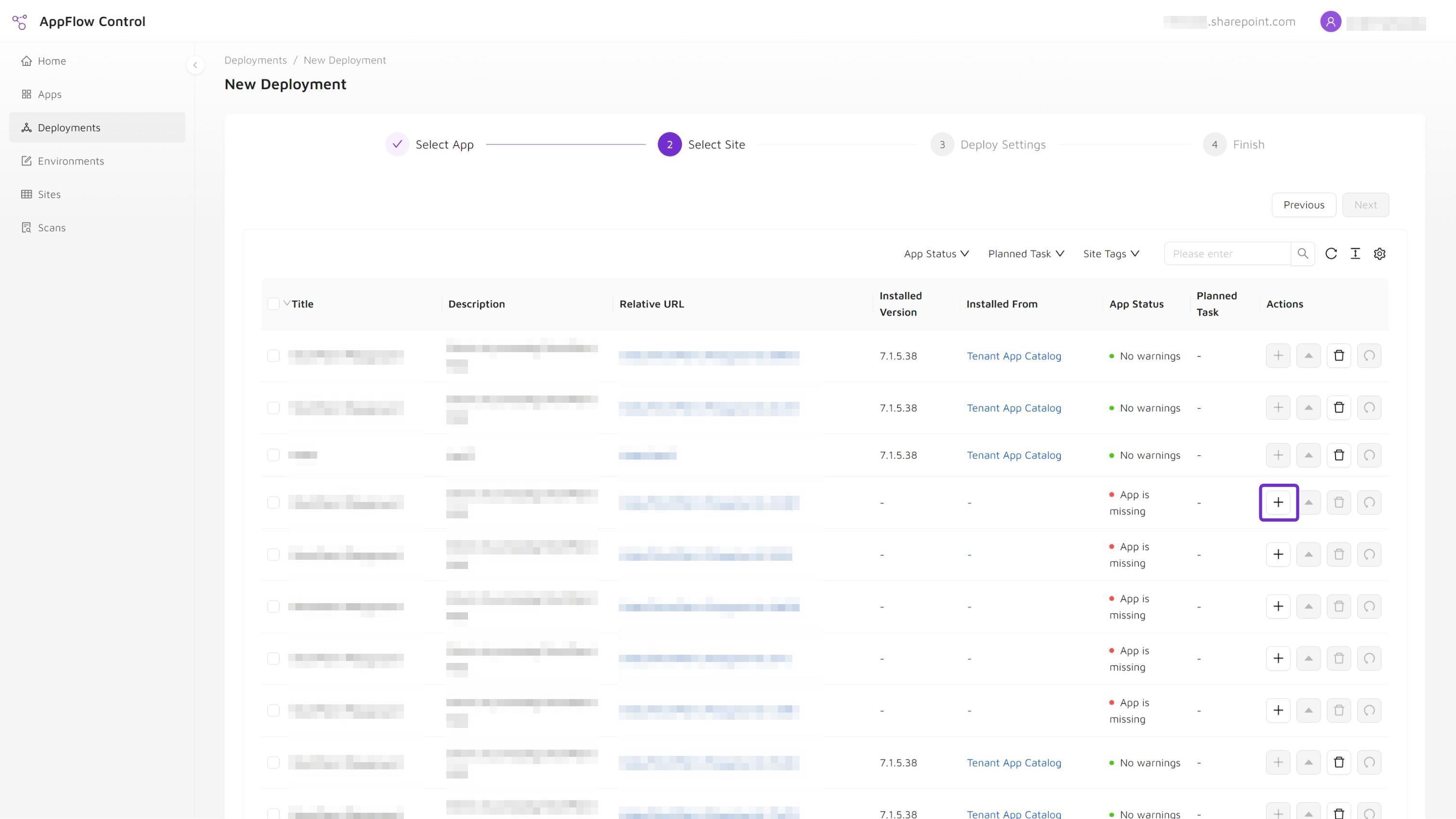The image size is (1456, 819).
Task: Check the third 'App is missing' row checkbox
Action: 273,607
